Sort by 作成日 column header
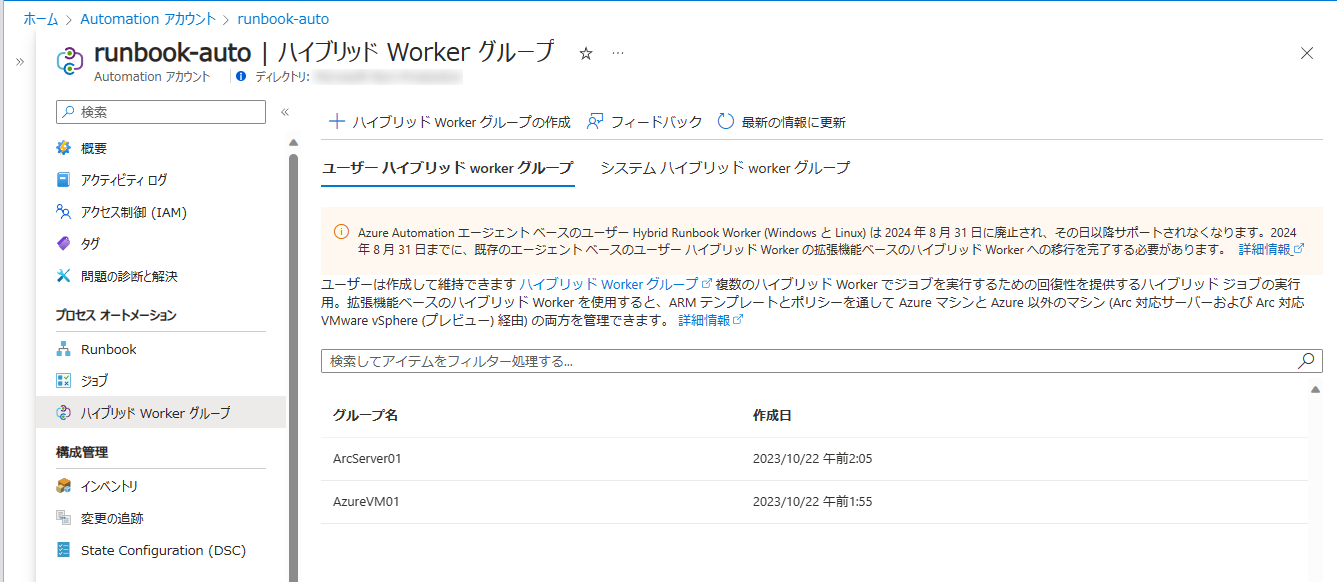The width and height of the screenshot is (1337, 582). [x=772, y=415]
